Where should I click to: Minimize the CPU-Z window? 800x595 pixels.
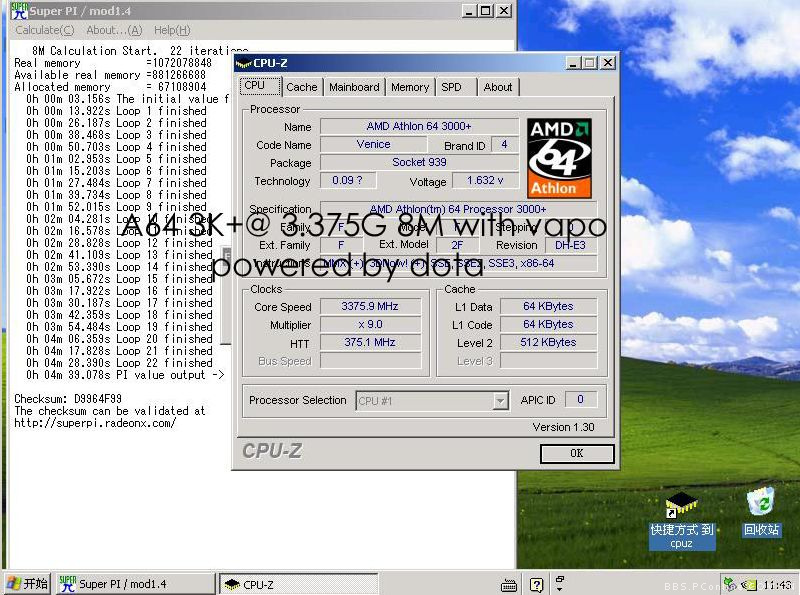pyautogui.click(x=574, y=63)
